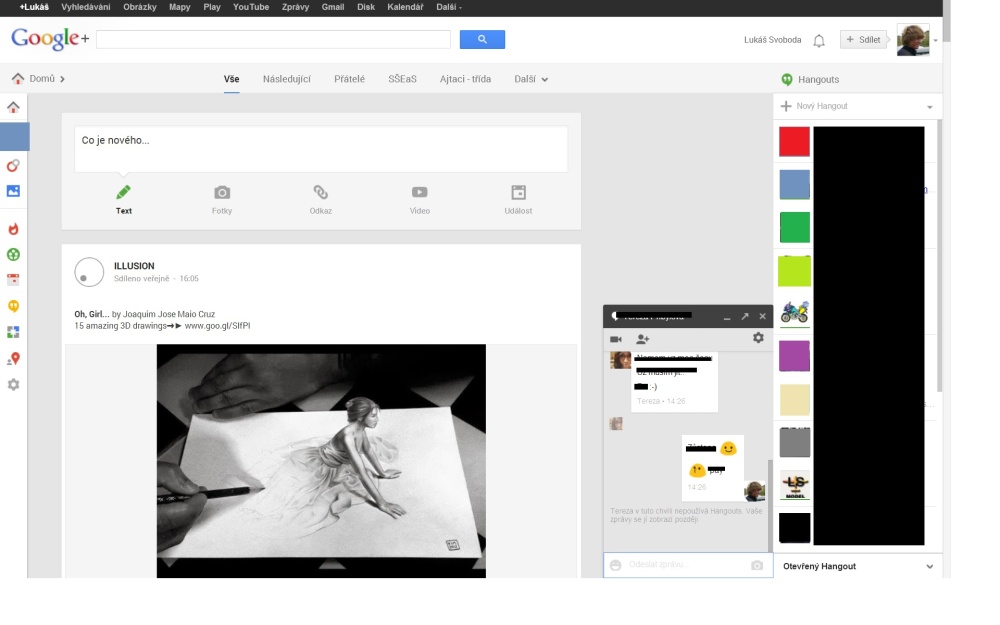1000x625 pixels.
Task: Click the Sdílet share button
Action: click(x=864, y=40)
